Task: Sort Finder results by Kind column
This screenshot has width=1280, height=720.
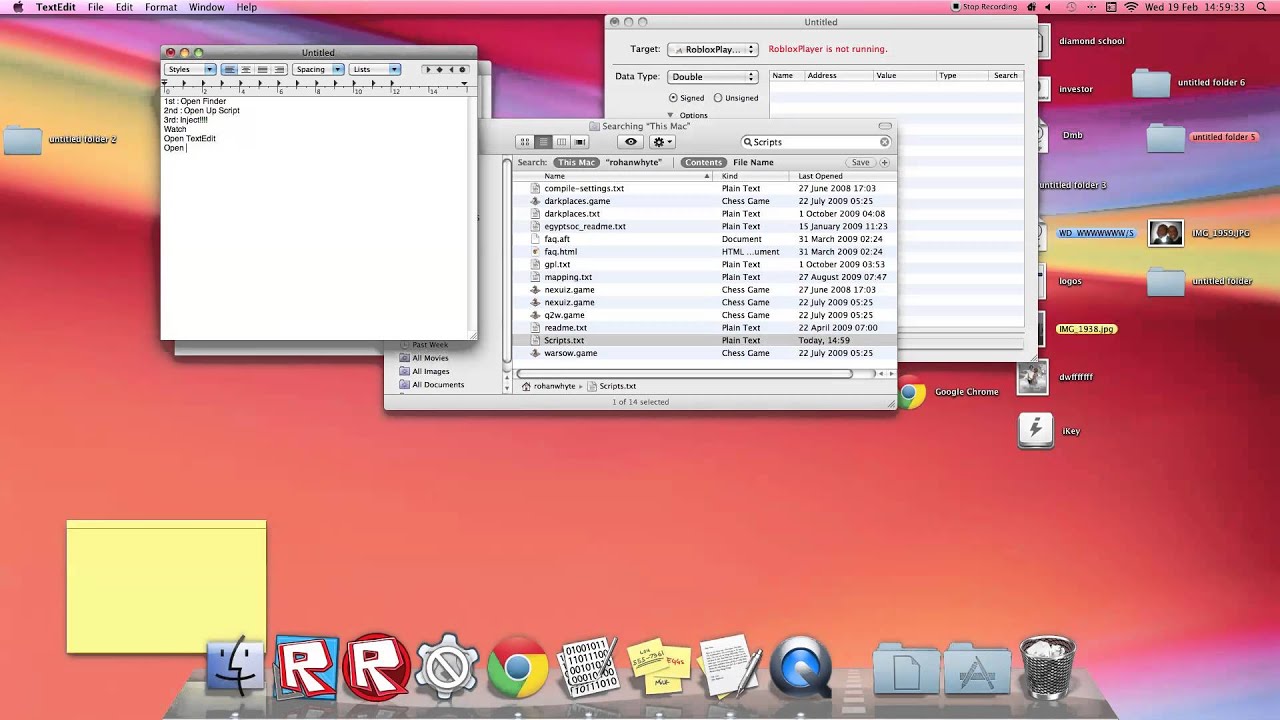Action: [x=752, y=176]
